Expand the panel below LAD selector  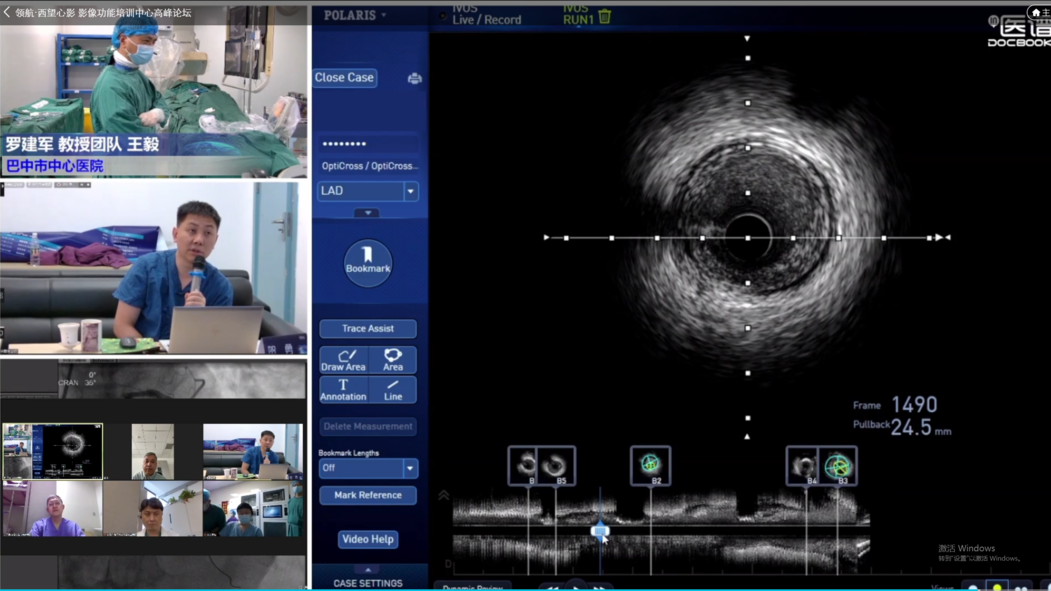368,213
